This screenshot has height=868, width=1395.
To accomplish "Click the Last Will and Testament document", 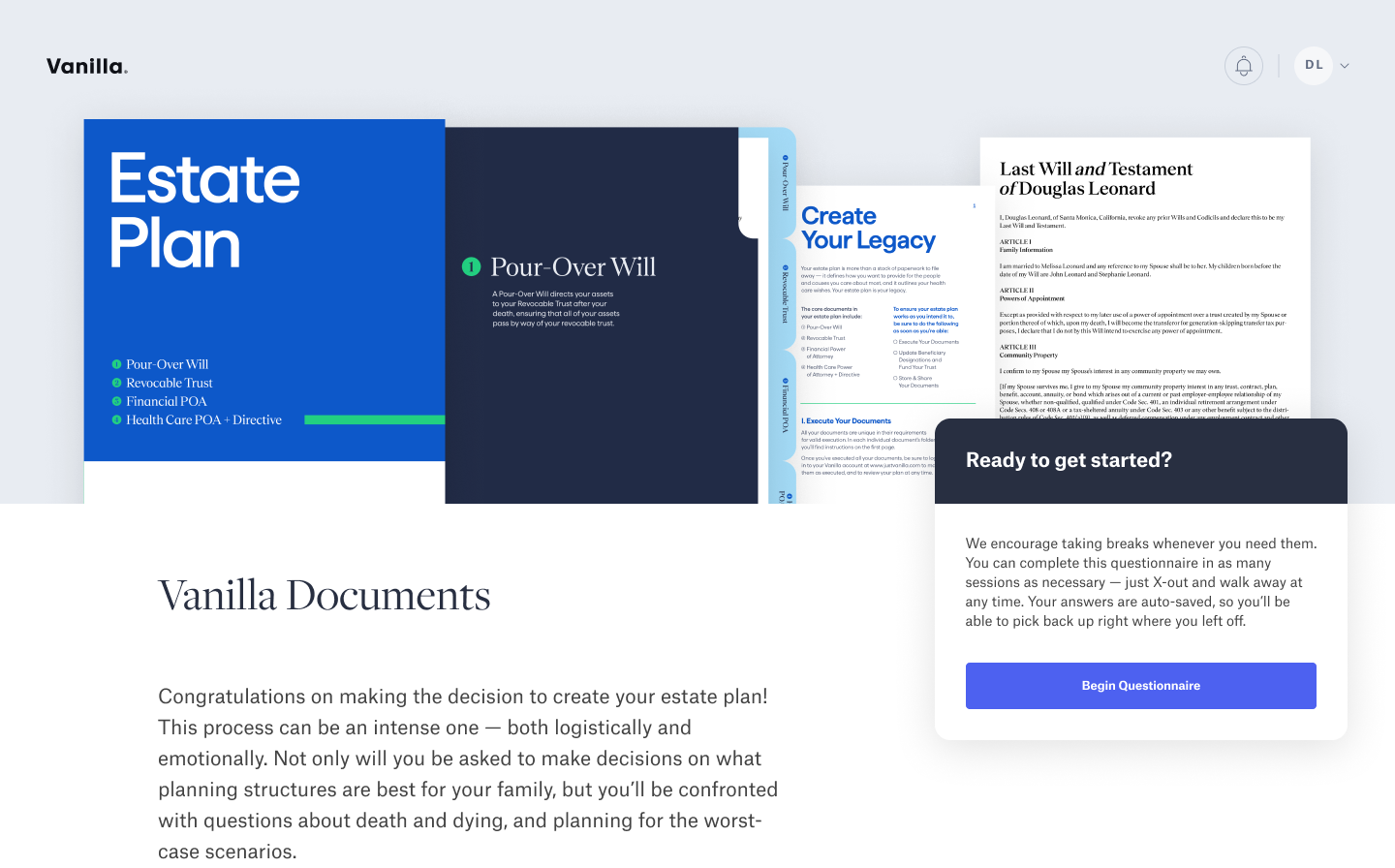I will click(x=1145, y=278).
